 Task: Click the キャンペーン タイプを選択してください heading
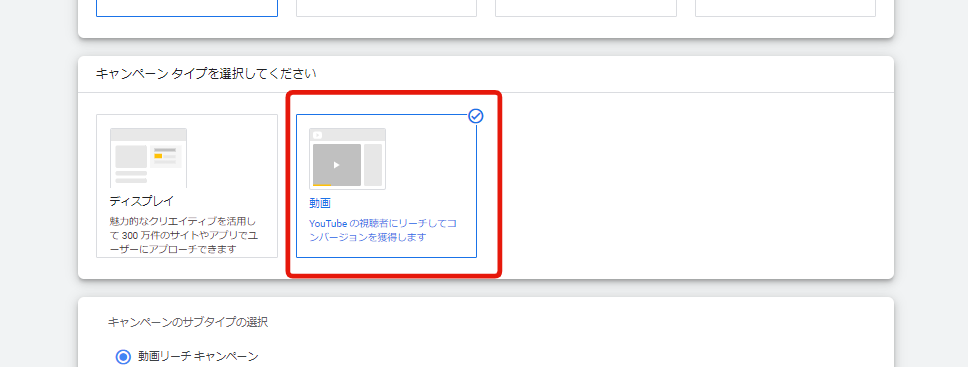tap(206, 74)
